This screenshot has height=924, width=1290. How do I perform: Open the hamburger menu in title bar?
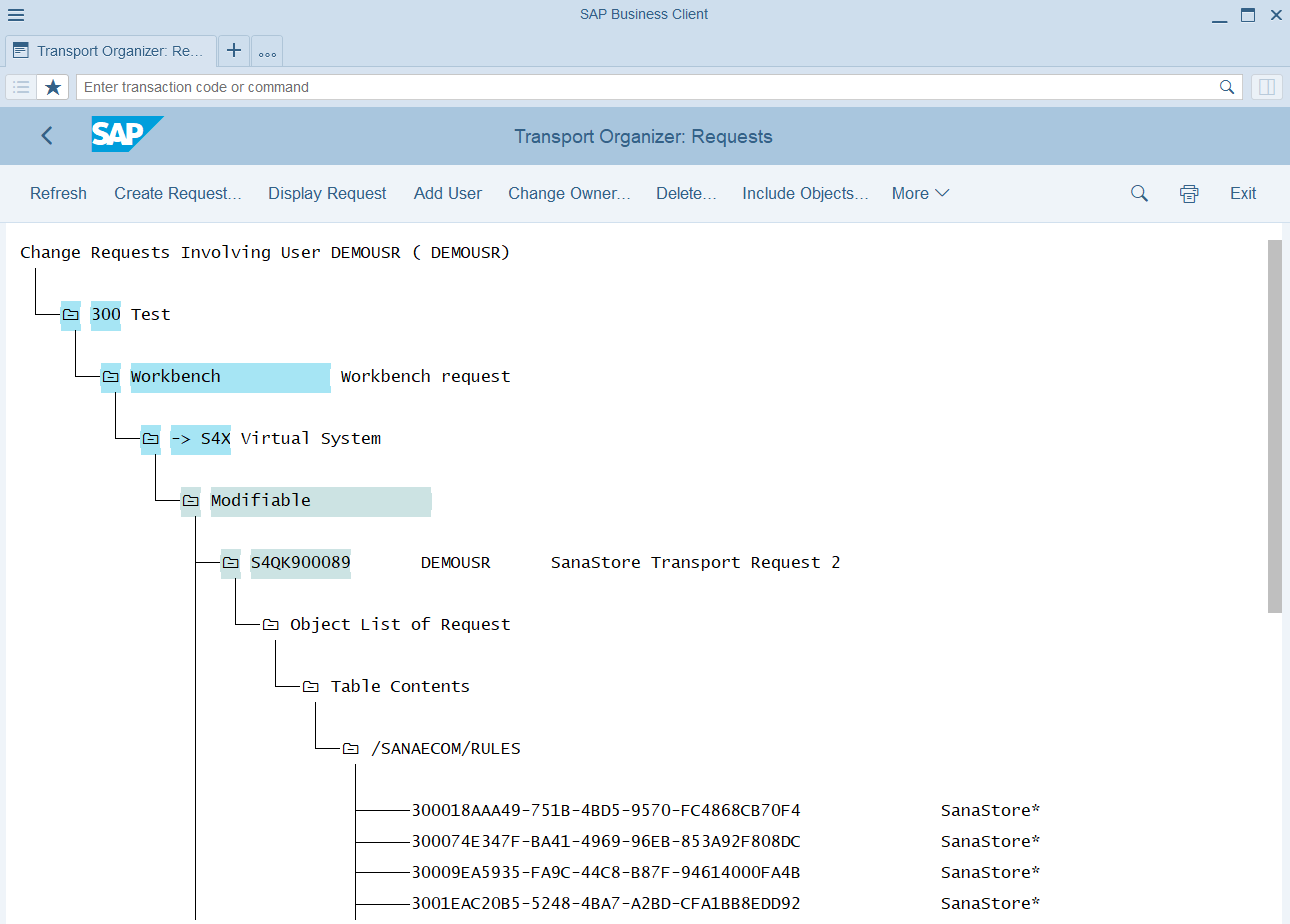coord(16,15)
